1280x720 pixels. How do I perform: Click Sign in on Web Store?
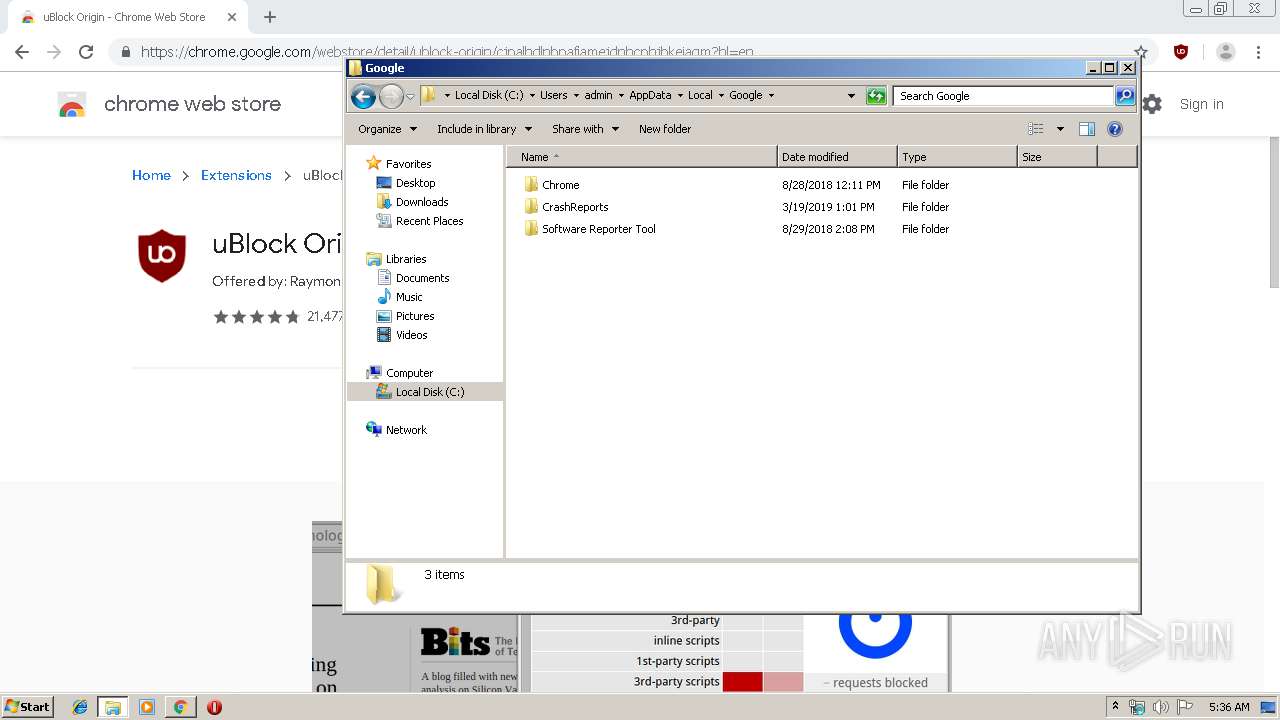[1201, 104]
